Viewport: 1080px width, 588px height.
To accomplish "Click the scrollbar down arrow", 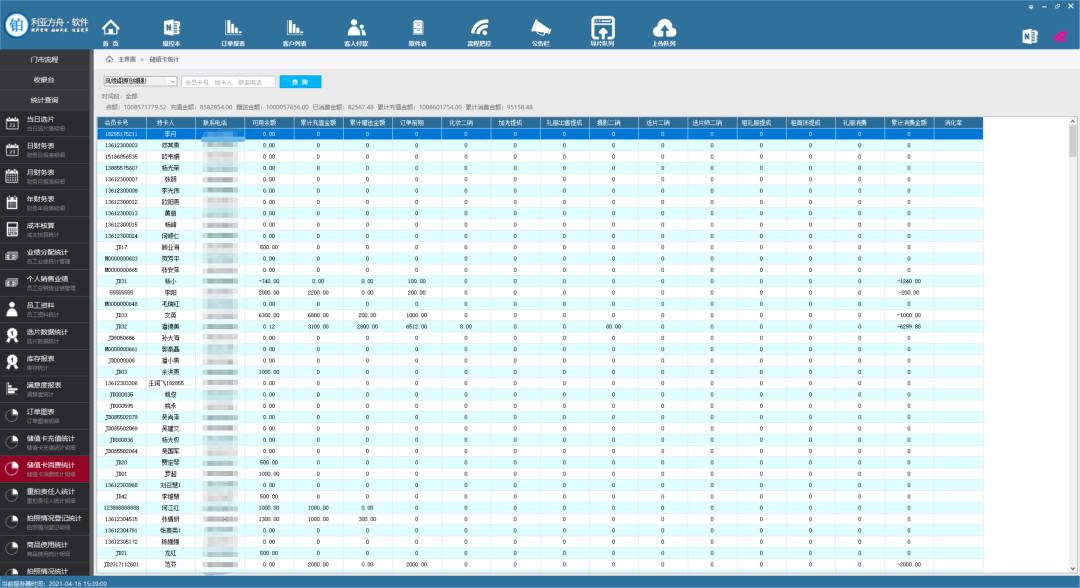I will pos(1072,569).
